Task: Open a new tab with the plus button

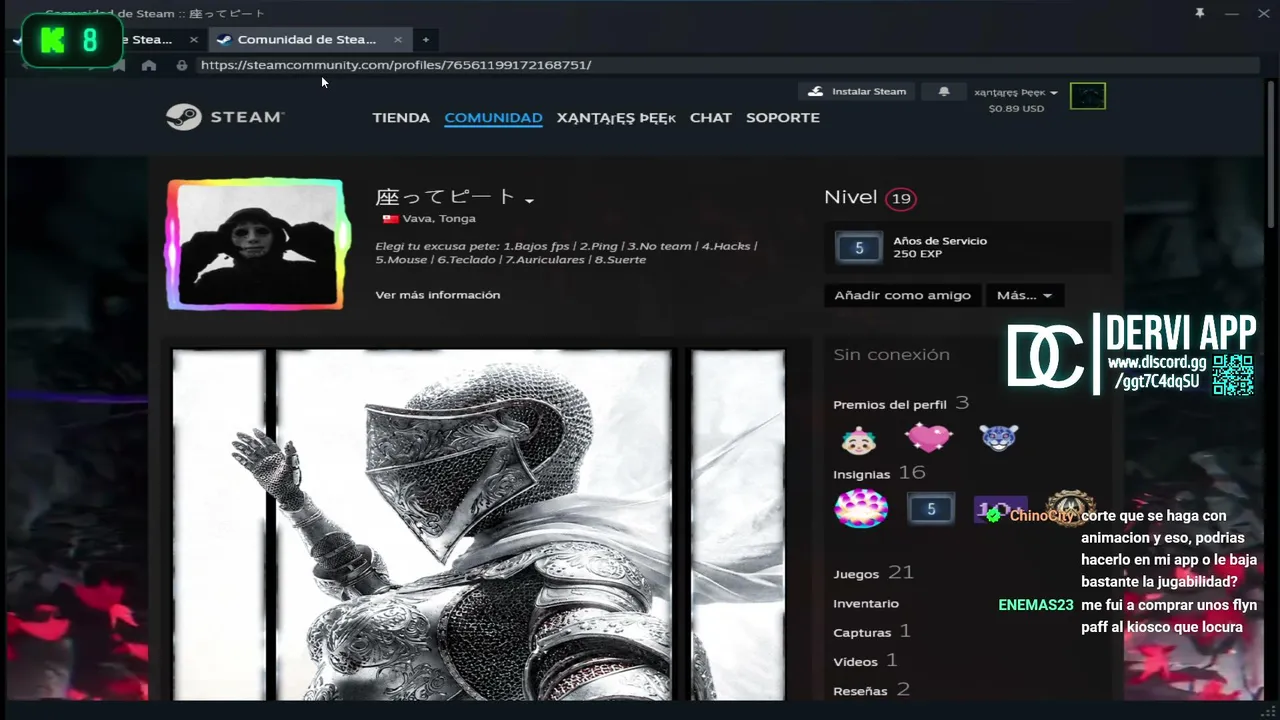Action: (x=425, y=40)
